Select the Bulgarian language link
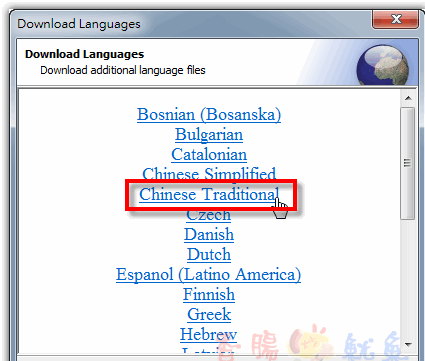The image size is (425, 361). coord(209,135)
